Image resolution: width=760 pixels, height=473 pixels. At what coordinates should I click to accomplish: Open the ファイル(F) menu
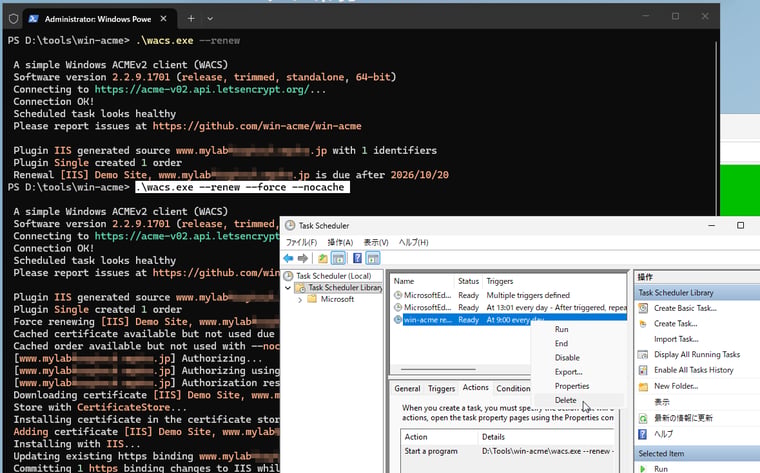301,242
